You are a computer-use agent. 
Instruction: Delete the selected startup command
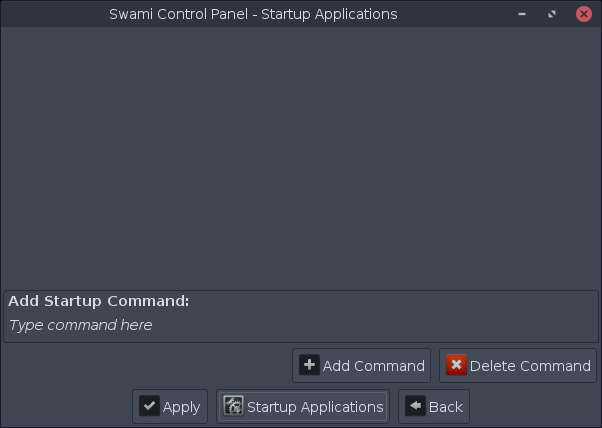coord(518,365)
